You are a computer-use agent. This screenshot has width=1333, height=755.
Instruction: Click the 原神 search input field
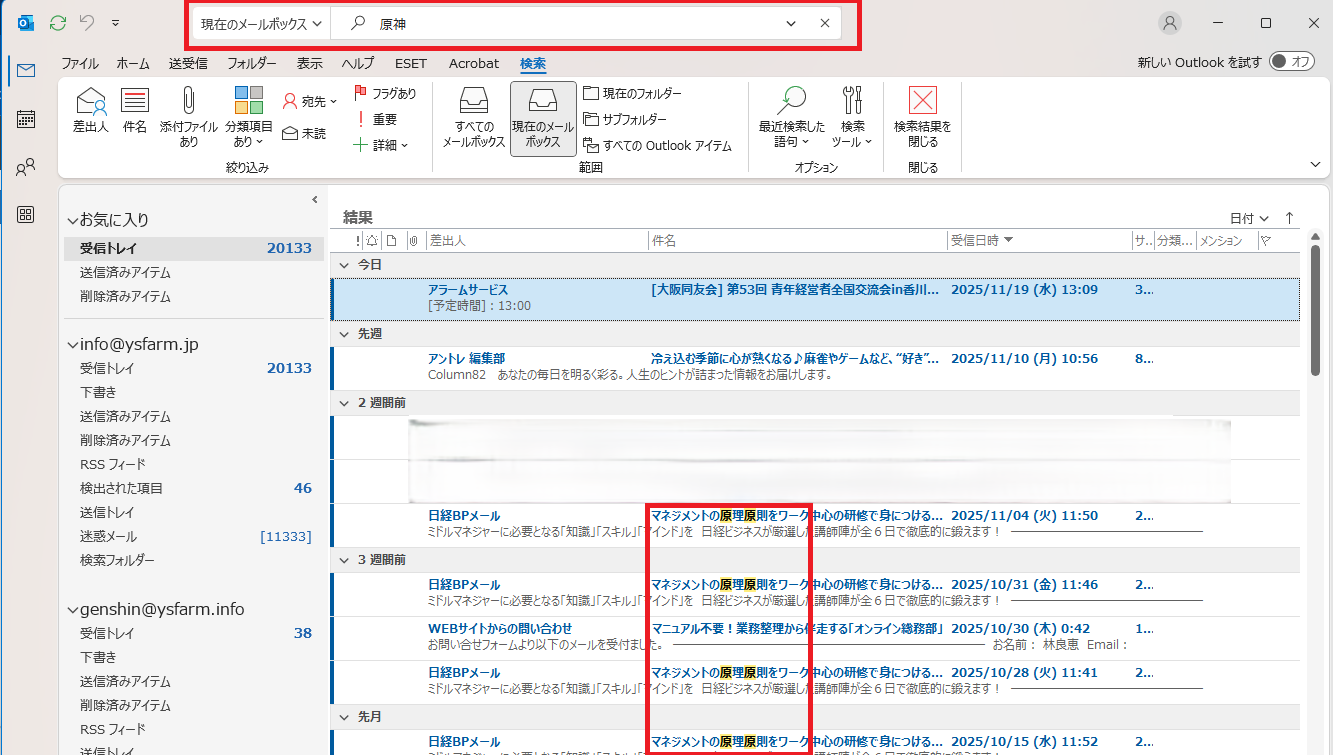pos(570,24)
